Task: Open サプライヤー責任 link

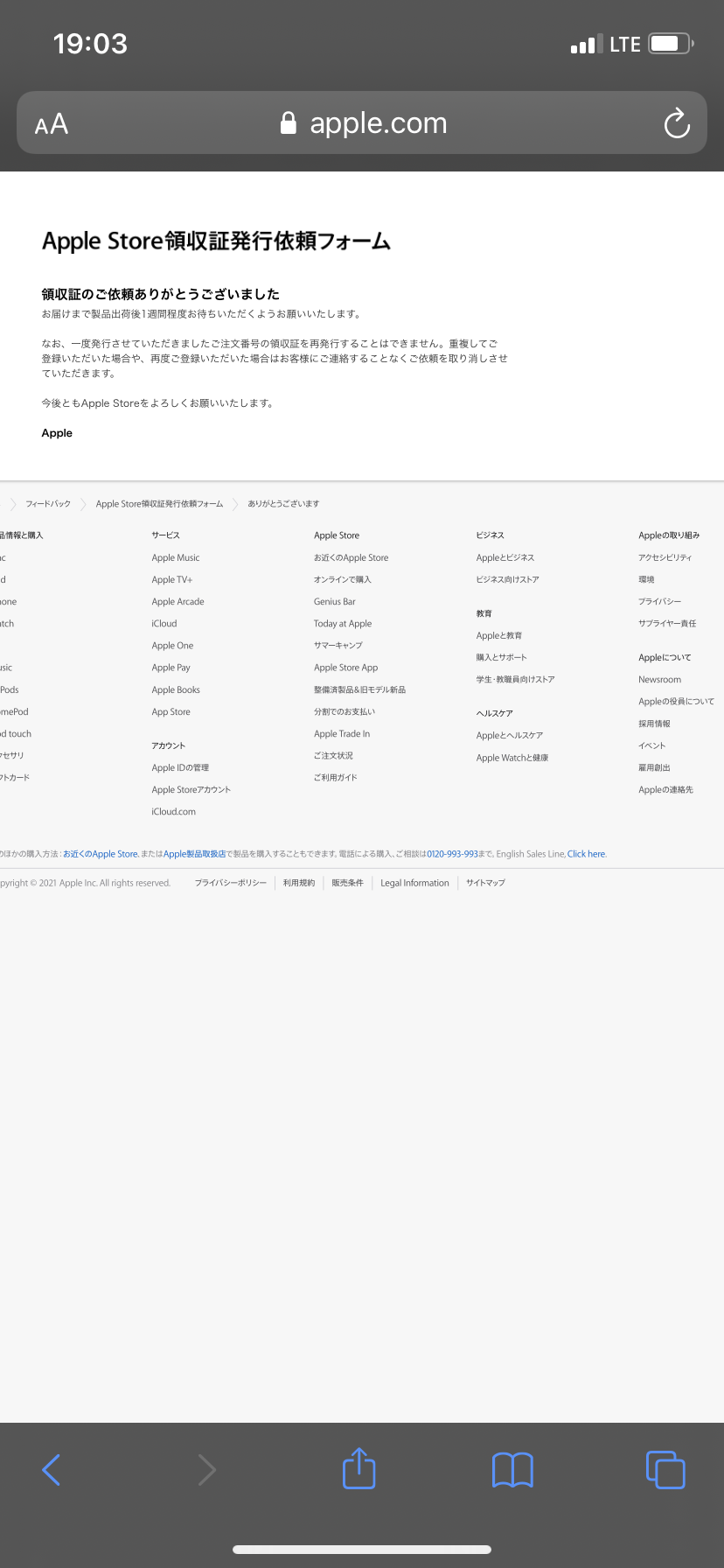Action: pyautogui.click(x=667, y=624)
